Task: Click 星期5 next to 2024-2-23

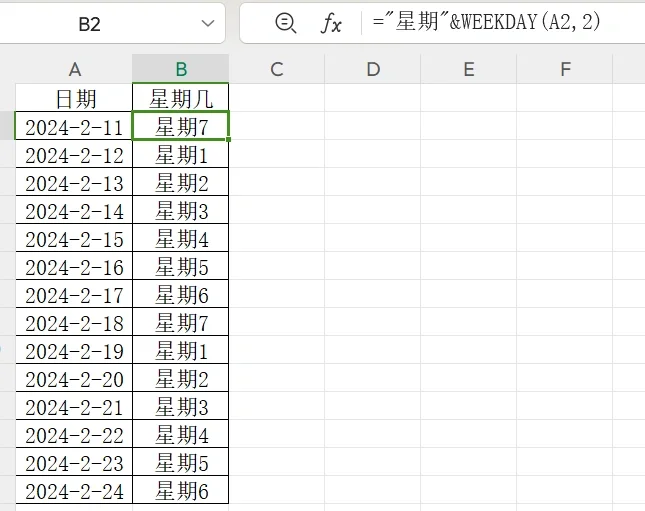Action: click(x=181, y=462)
